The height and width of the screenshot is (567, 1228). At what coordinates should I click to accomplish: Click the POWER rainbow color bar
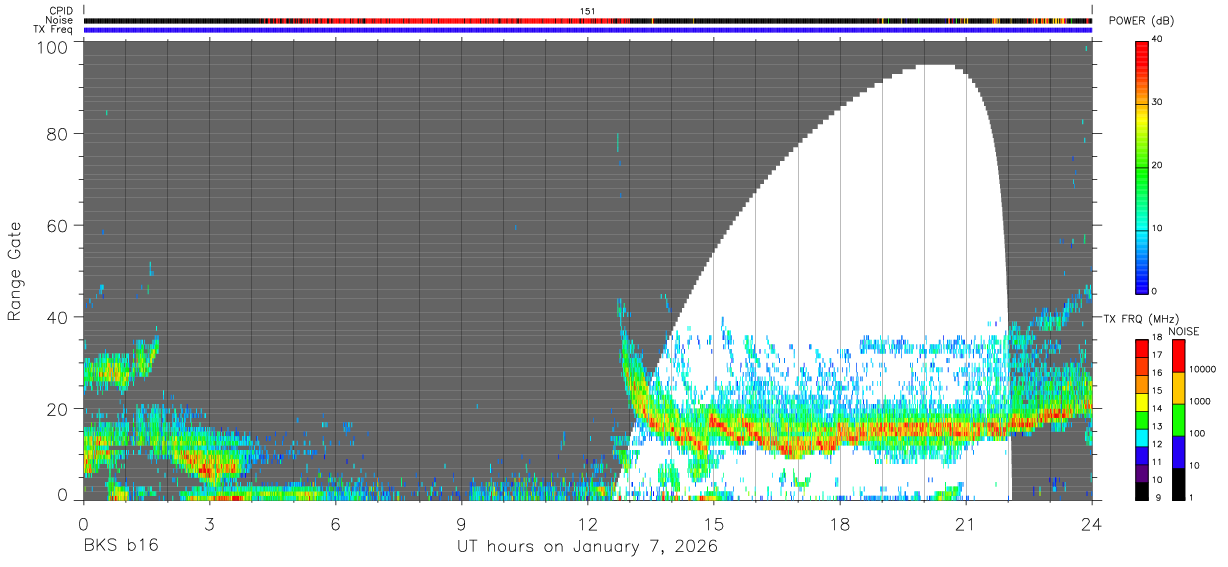click(1141, 166)
